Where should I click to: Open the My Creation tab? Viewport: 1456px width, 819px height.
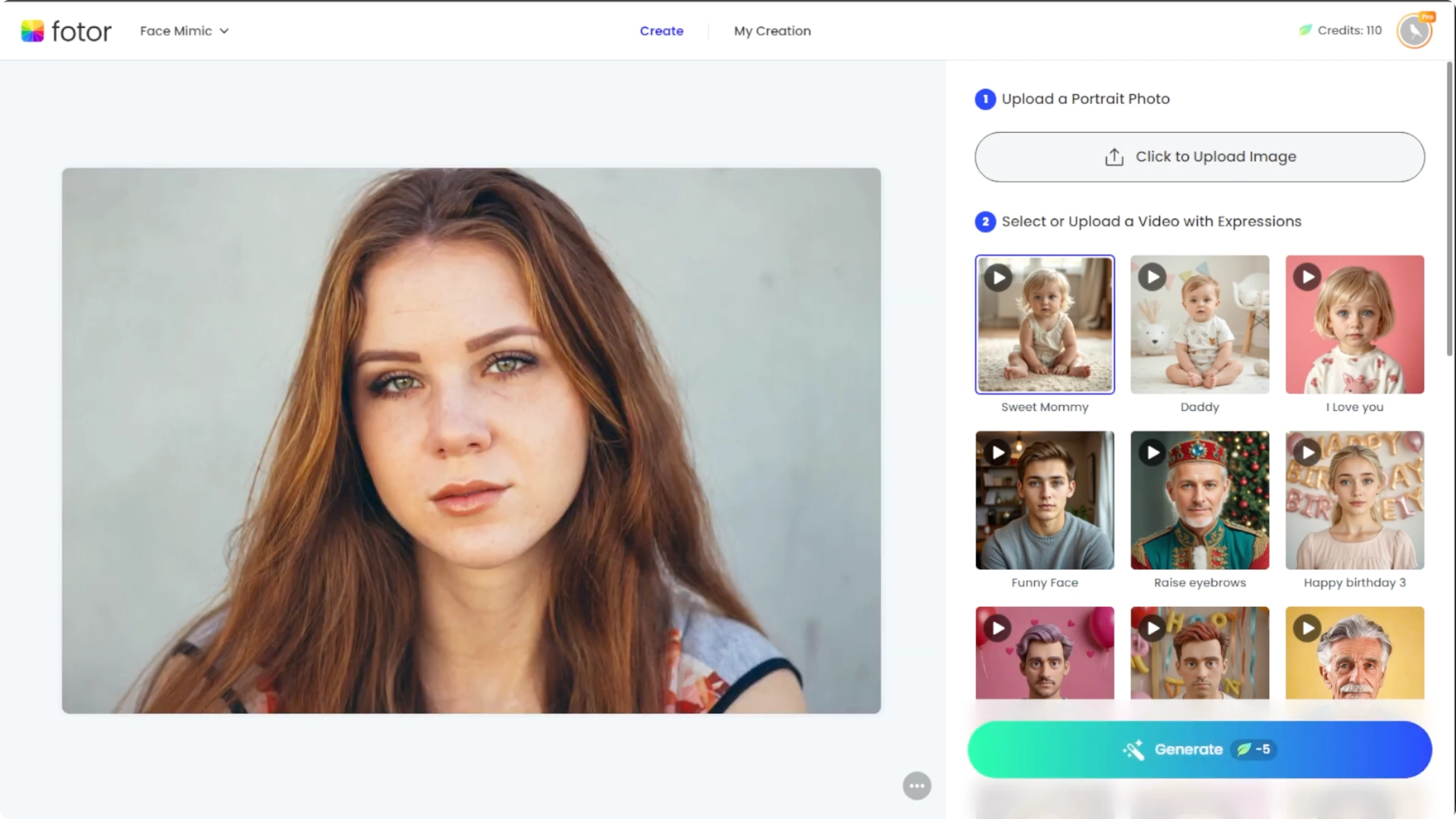click(x=772, y=31)
